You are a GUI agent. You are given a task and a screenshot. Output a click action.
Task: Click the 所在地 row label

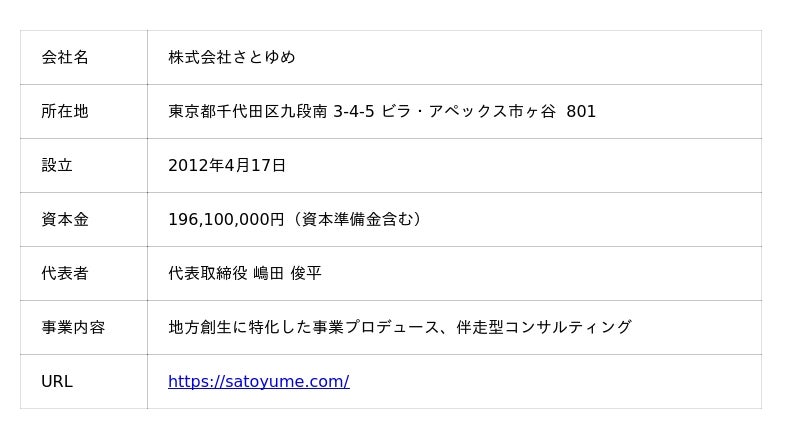[65, 111]
